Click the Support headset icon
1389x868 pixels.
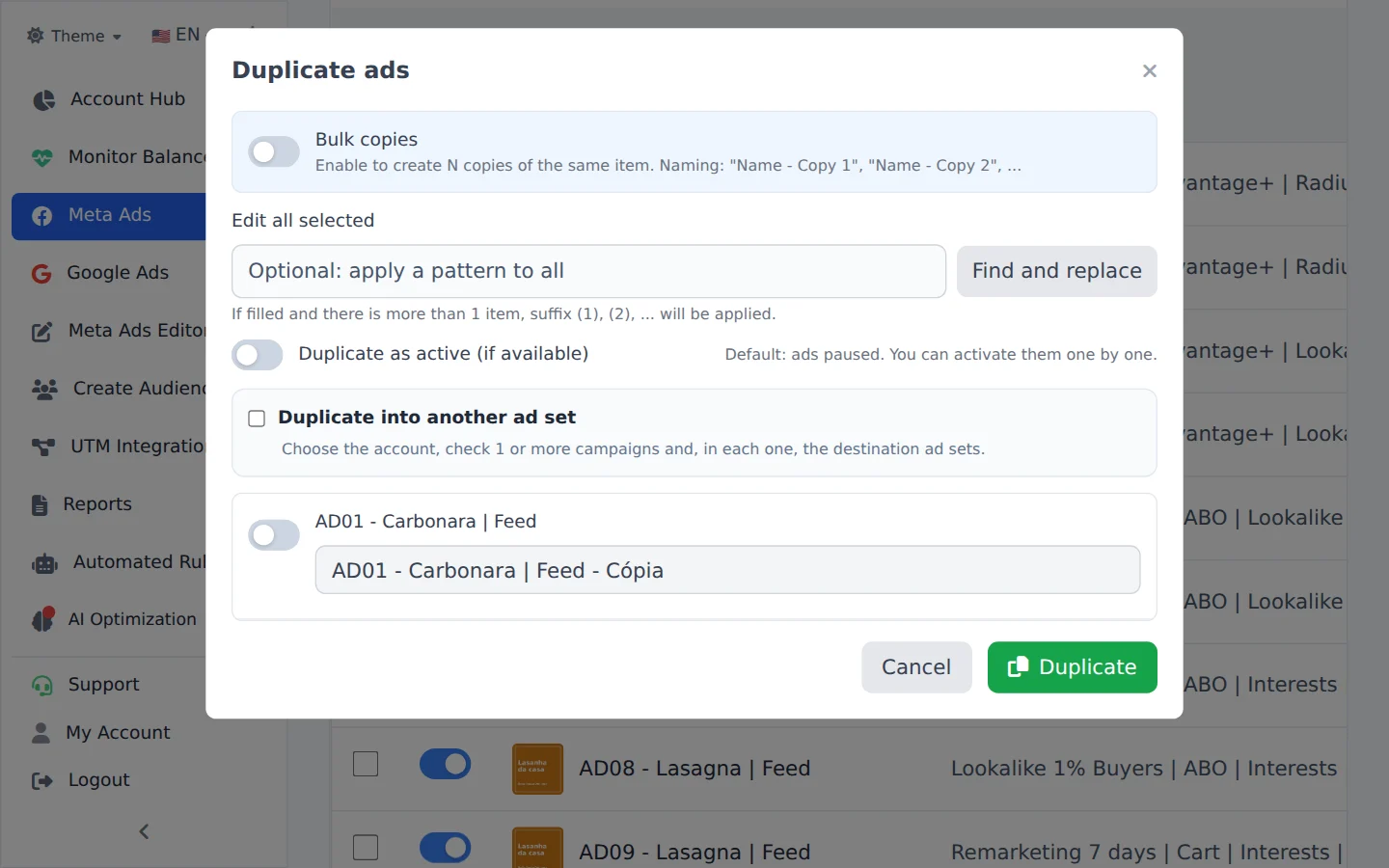tap(42, 685)
